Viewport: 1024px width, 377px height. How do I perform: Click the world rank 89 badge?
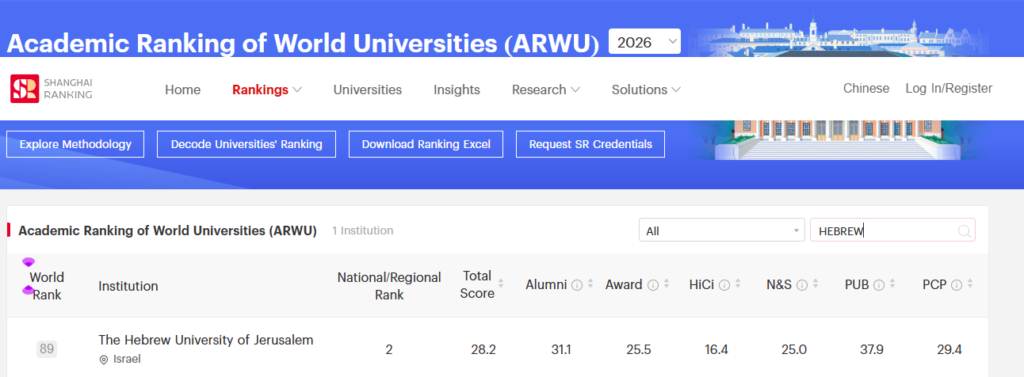click(46, 349)
